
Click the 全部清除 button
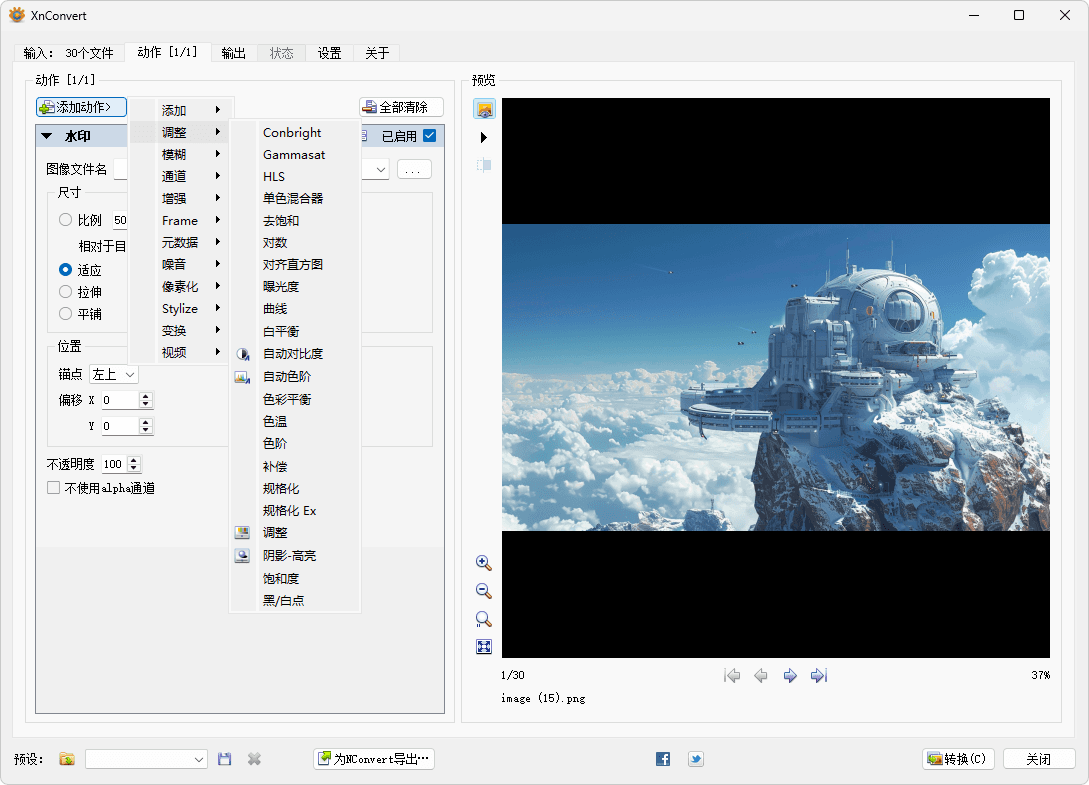400,107
